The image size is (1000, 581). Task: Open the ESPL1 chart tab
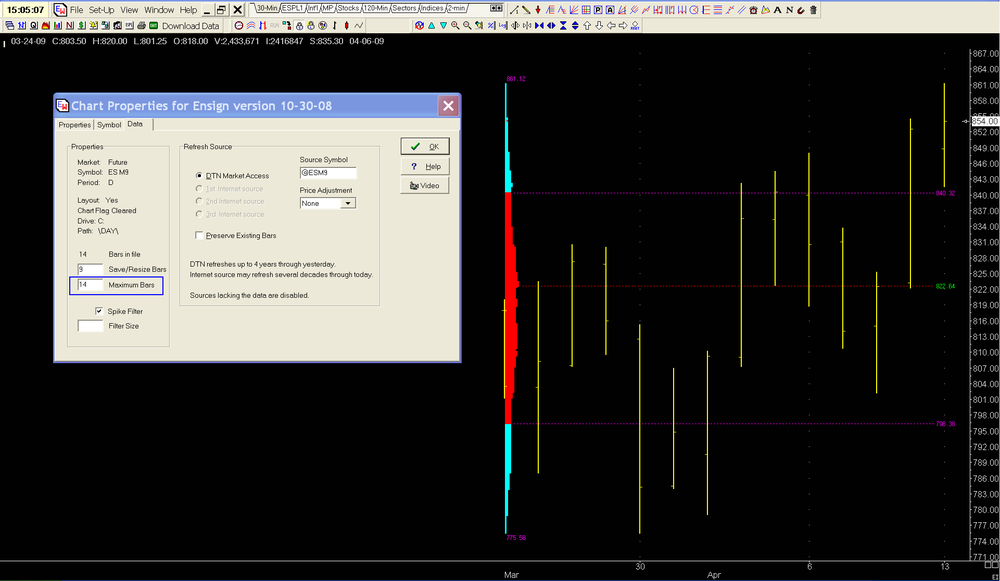[293, 8]
